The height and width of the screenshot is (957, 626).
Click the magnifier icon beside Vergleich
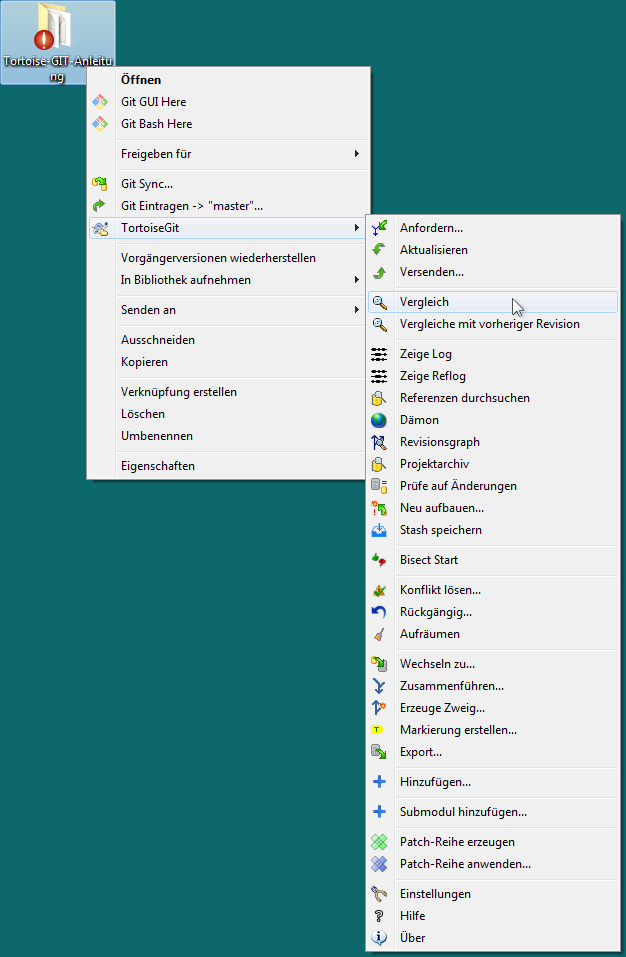tap(379, 302)
